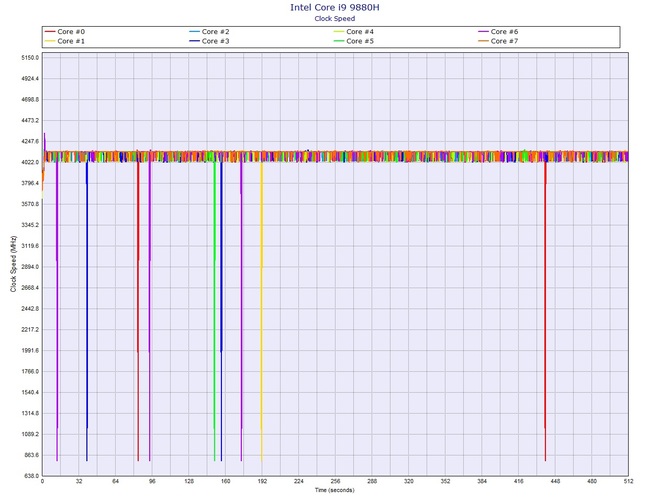Click the green Core #5 clock dip line

215,312
